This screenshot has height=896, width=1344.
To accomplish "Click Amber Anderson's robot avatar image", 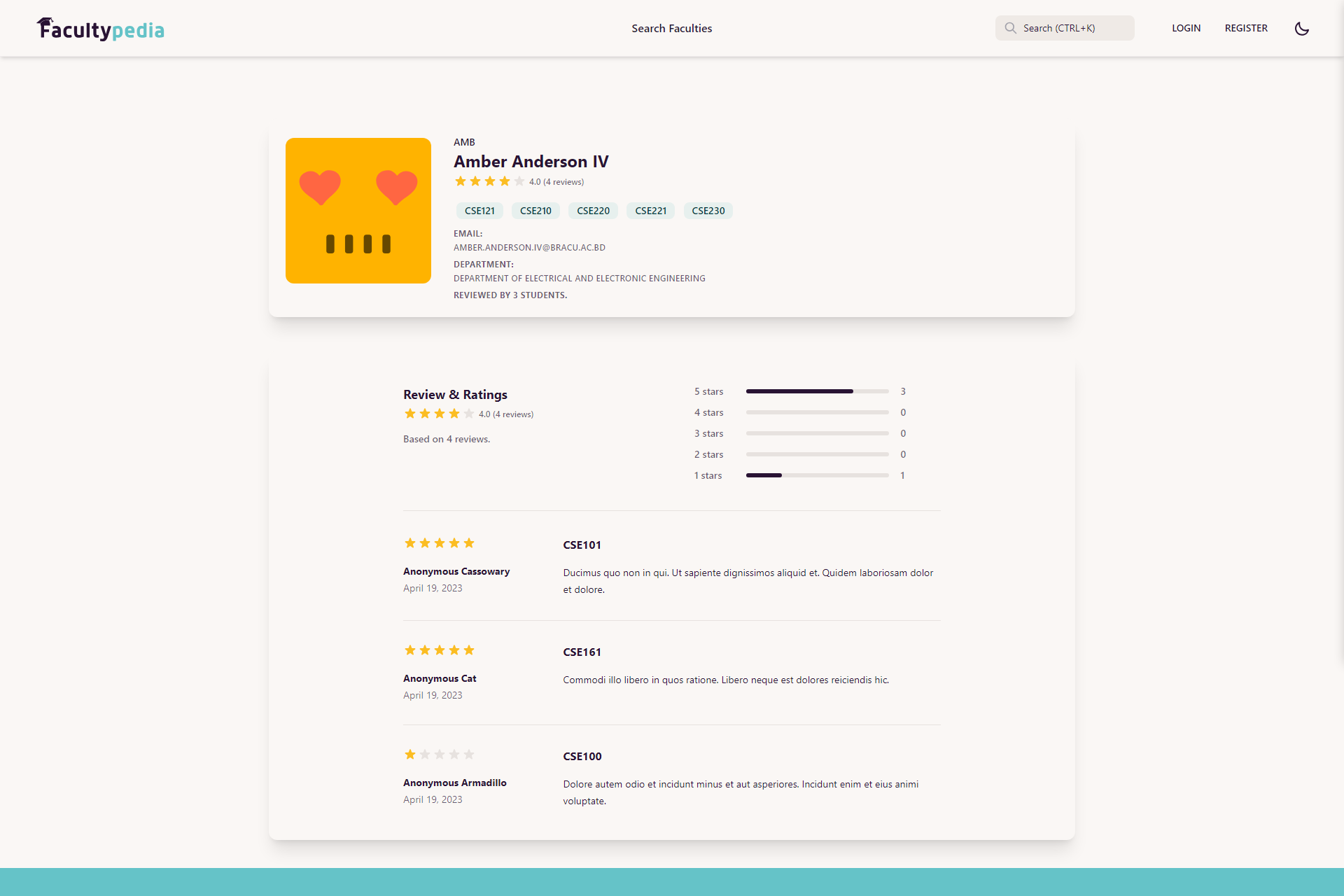I will point(358,211).
